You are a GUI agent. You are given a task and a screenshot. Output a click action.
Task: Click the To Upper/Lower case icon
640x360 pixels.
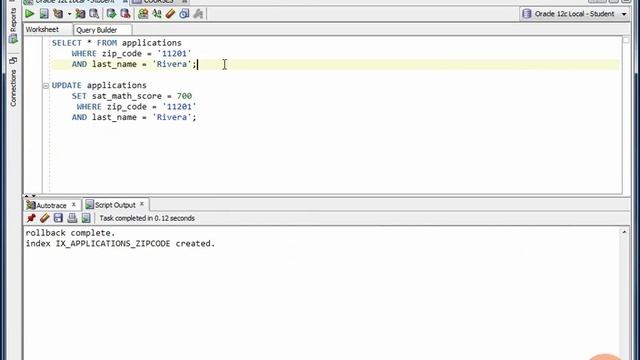pyautogui.click(x=157, y=14)
